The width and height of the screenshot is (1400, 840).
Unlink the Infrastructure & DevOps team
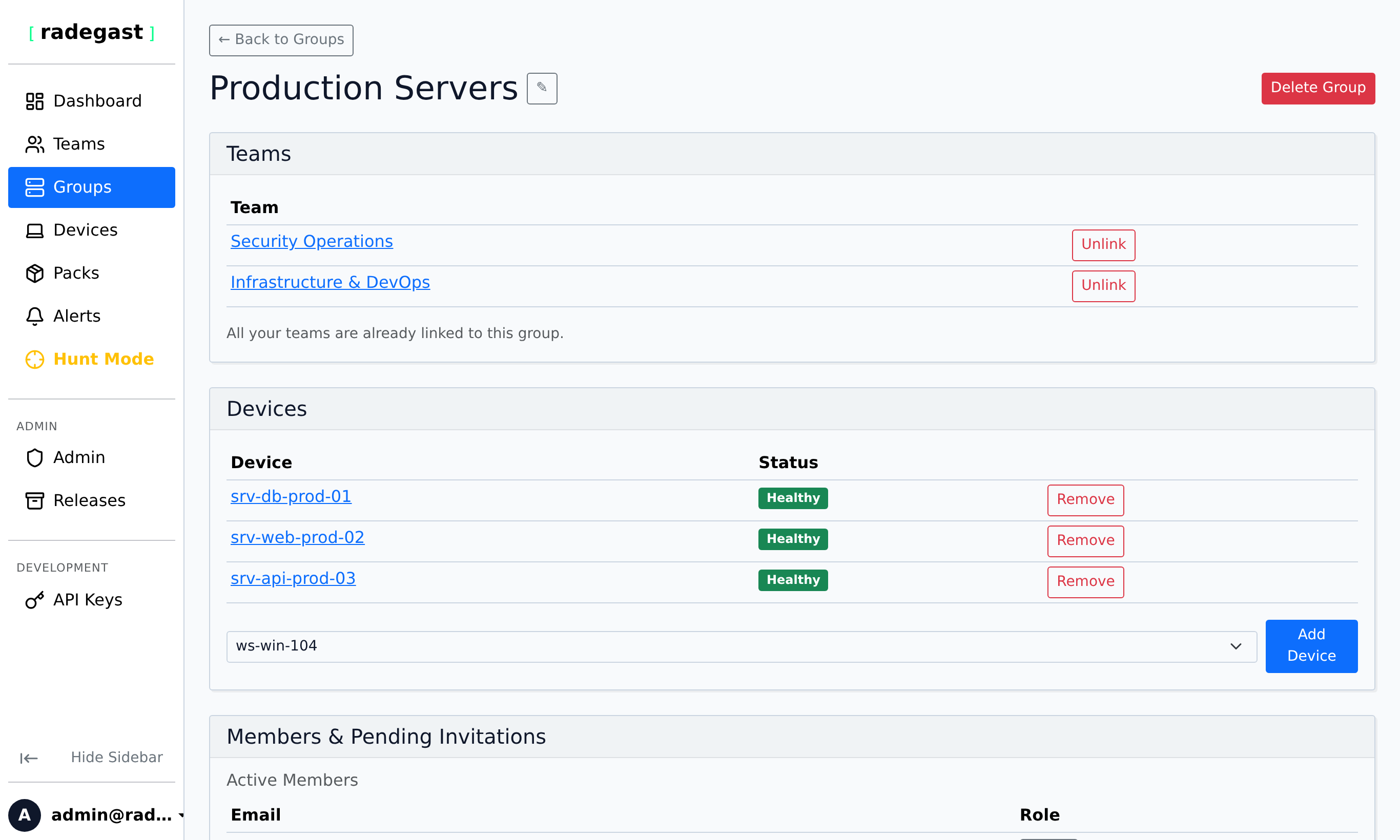point(1103,286)
